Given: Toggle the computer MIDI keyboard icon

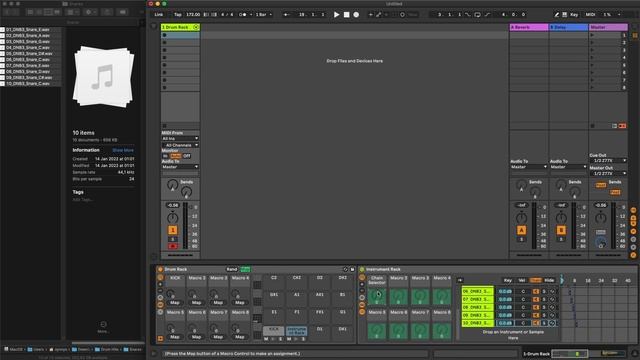Looking at the screenshot, I should [564, 15].
